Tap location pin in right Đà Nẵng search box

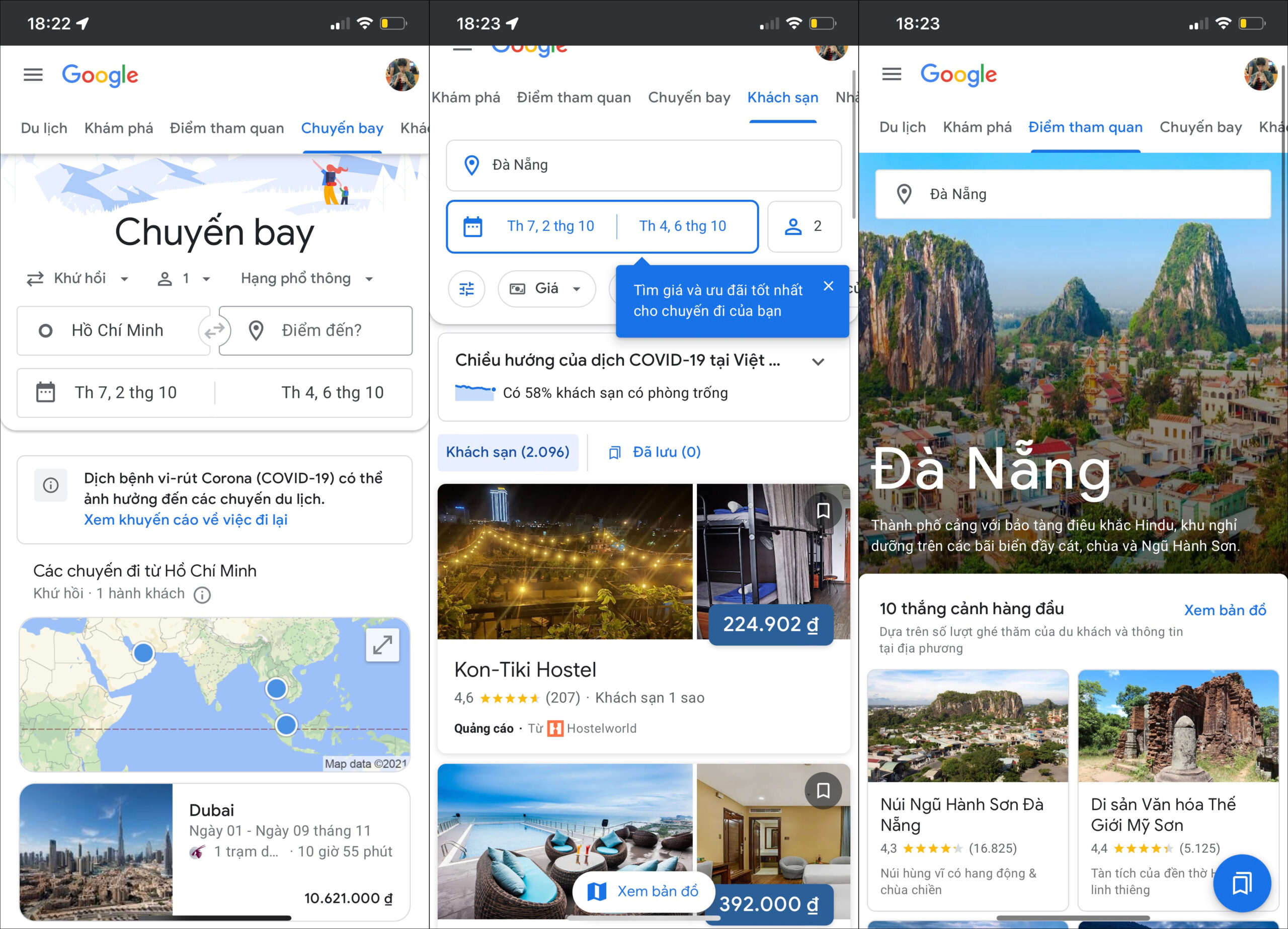904,194
